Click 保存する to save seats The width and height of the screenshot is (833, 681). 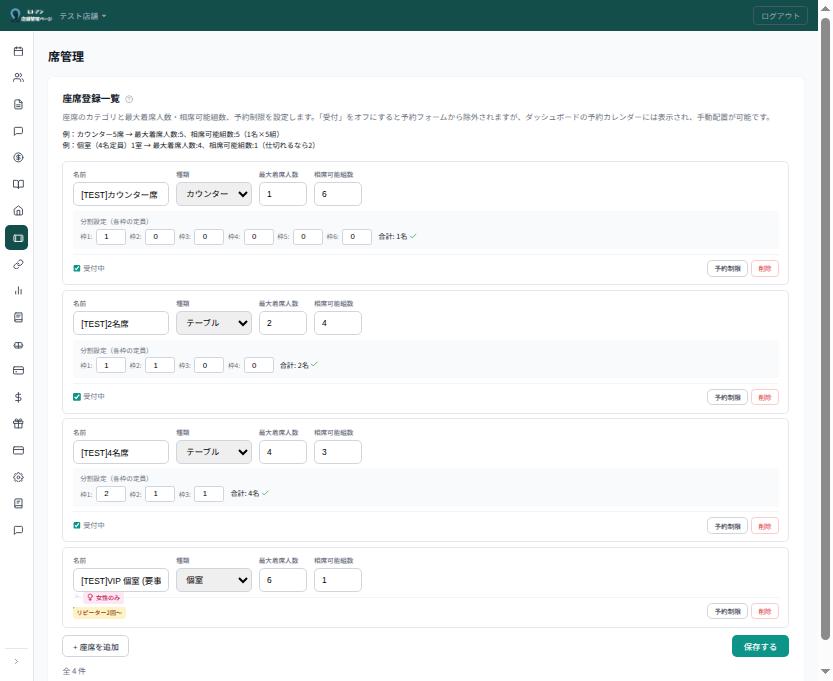(760, 646)
